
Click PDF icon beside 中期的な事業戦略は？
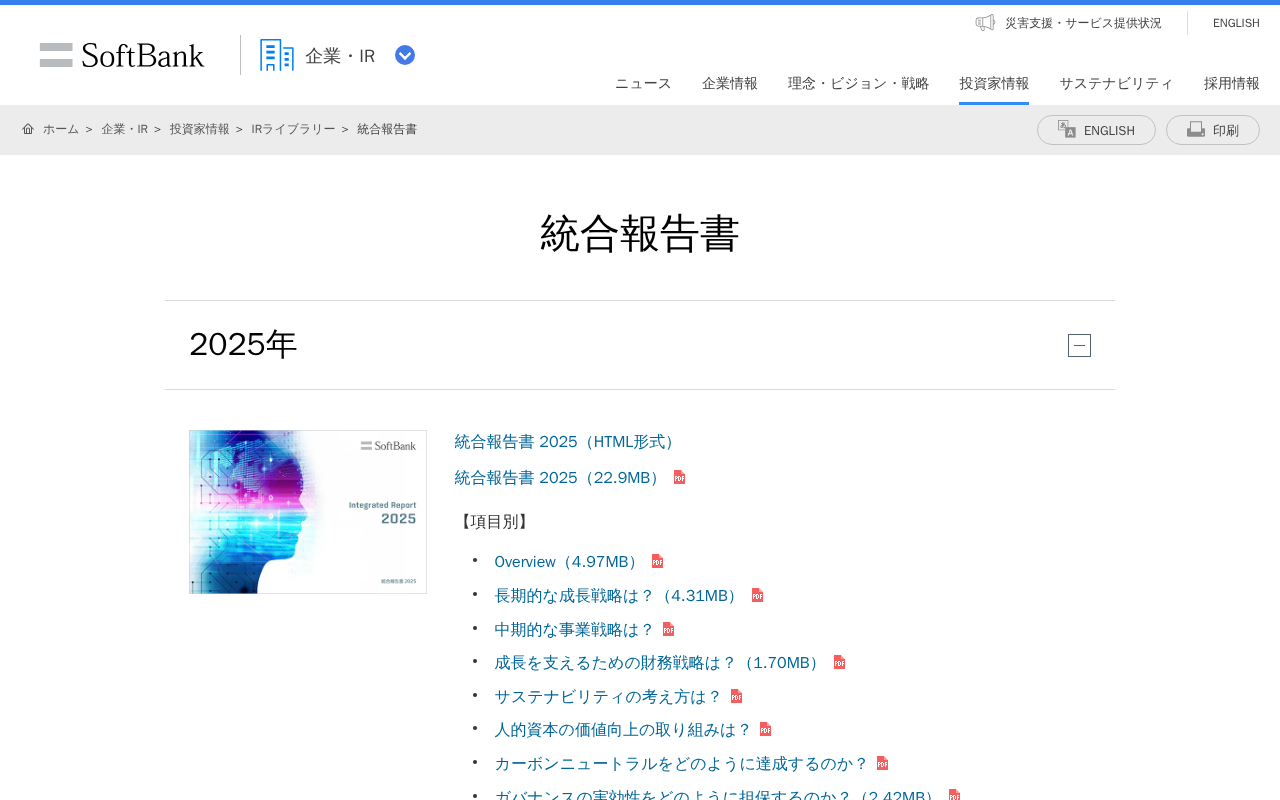[x=668, y=629]
